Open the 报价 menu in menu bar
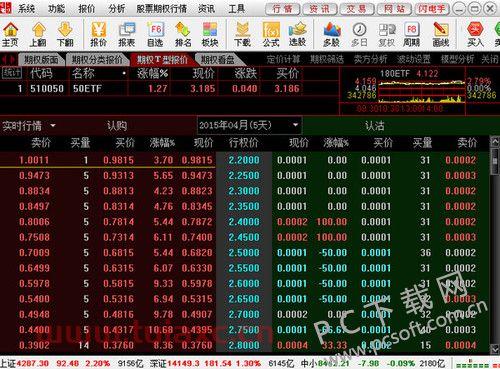The width and height of the screenshot is (500, 369). 86,8
